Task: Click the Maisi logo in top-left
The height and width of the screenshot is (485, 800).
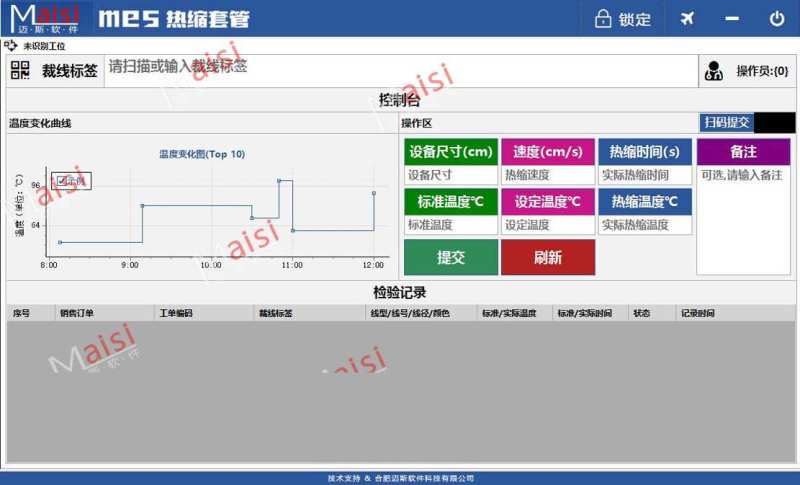Action: coord(46,18)
